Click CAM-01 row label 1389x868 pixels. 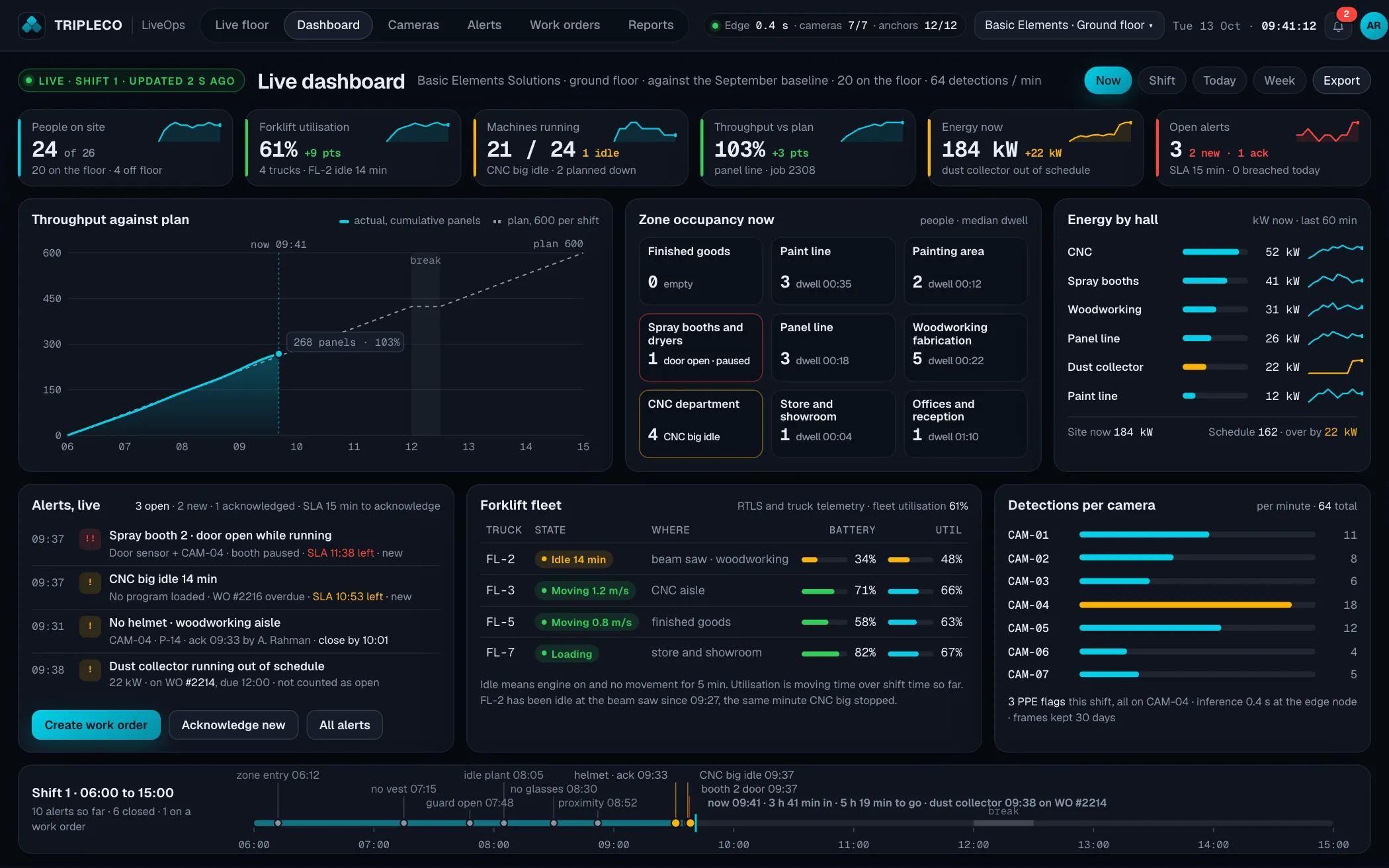[x=1028, y=535]
